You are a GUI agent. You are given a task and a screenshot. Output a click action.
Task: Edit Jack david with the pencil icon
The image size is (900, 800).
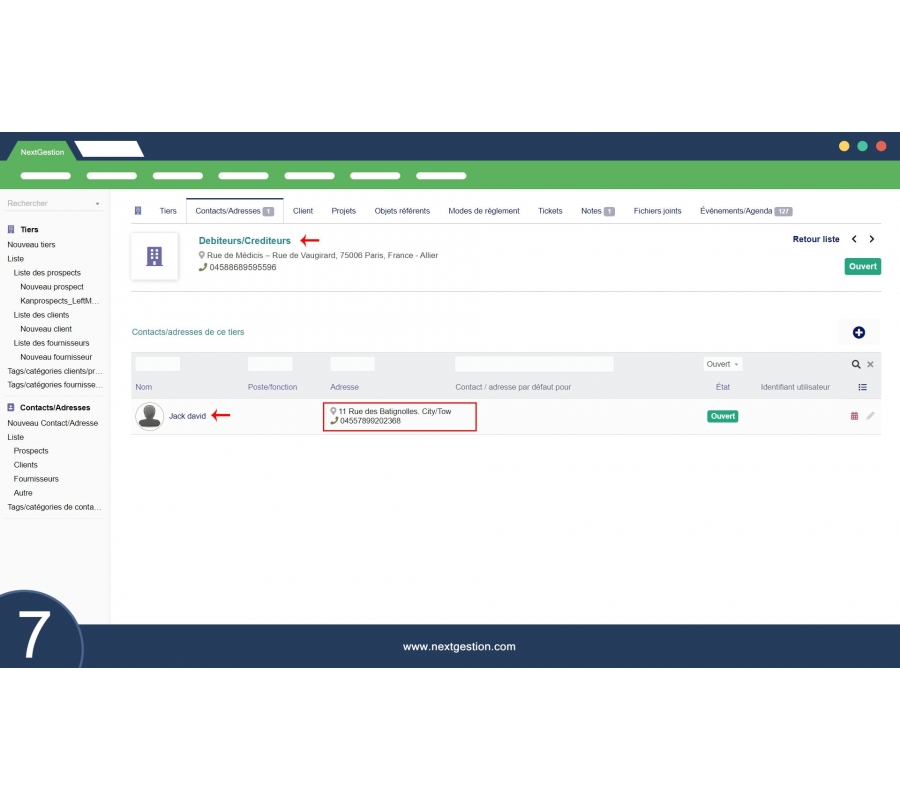point(870,416)
